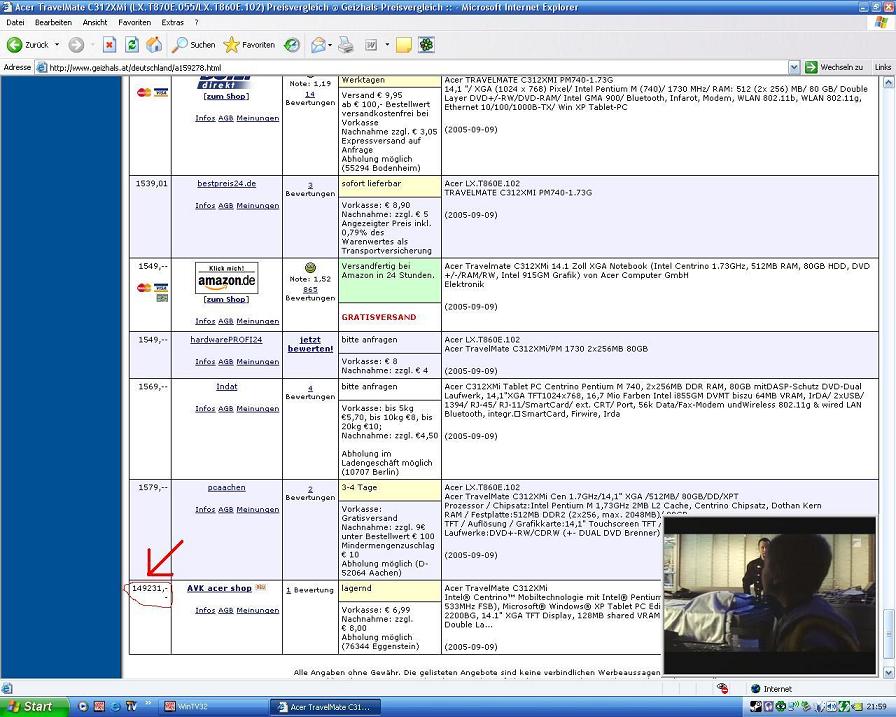The width and height of the screenshot is (896, 717).
Task: Click the amazon.de logo banner
Action: coord(227,278)
